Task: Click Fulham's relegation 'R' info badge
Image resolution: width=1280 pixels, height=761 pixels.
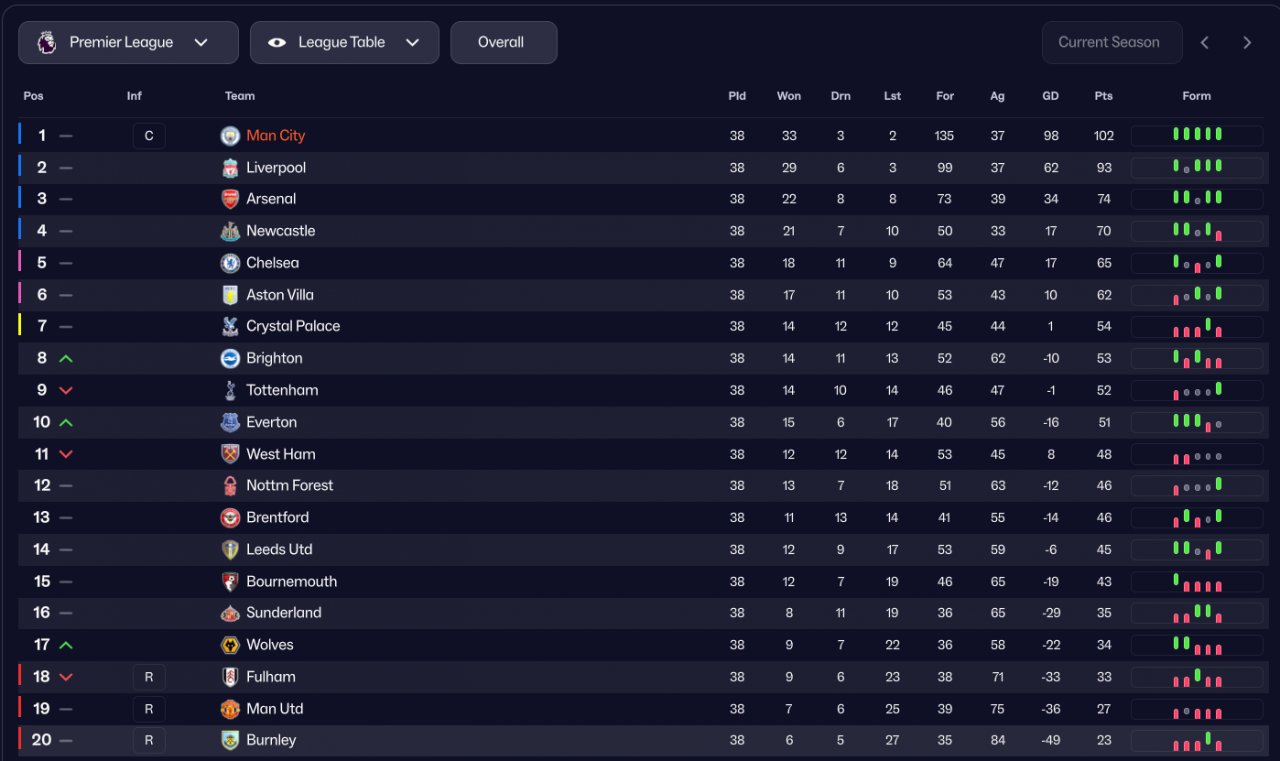Action: pyautogui.click(x=149, y=677)
